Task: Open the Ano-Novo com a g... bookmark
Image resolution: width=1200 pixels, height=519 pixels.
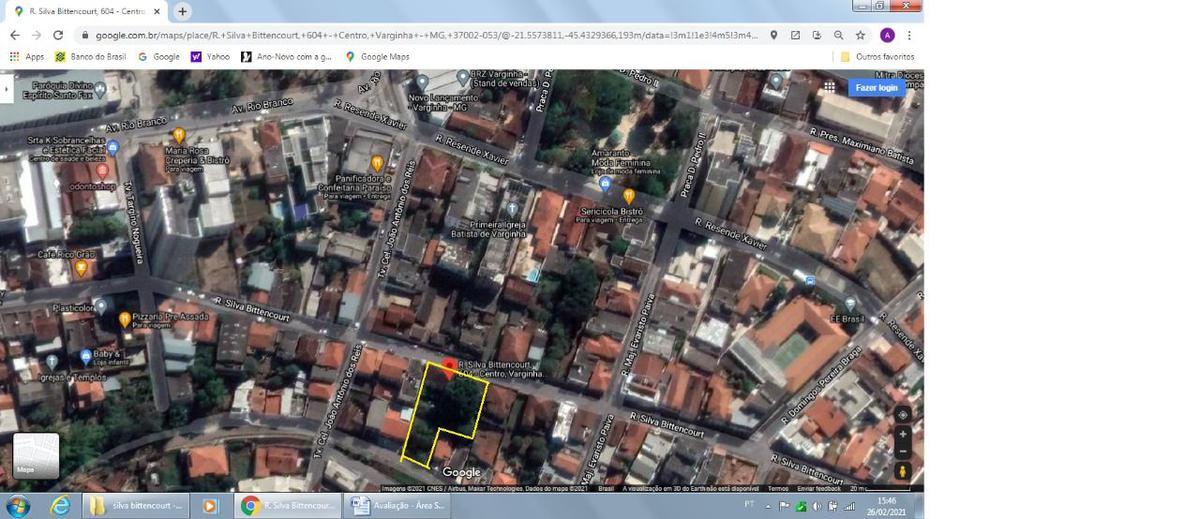Action: pyautogui.click(x=286, y=57)
